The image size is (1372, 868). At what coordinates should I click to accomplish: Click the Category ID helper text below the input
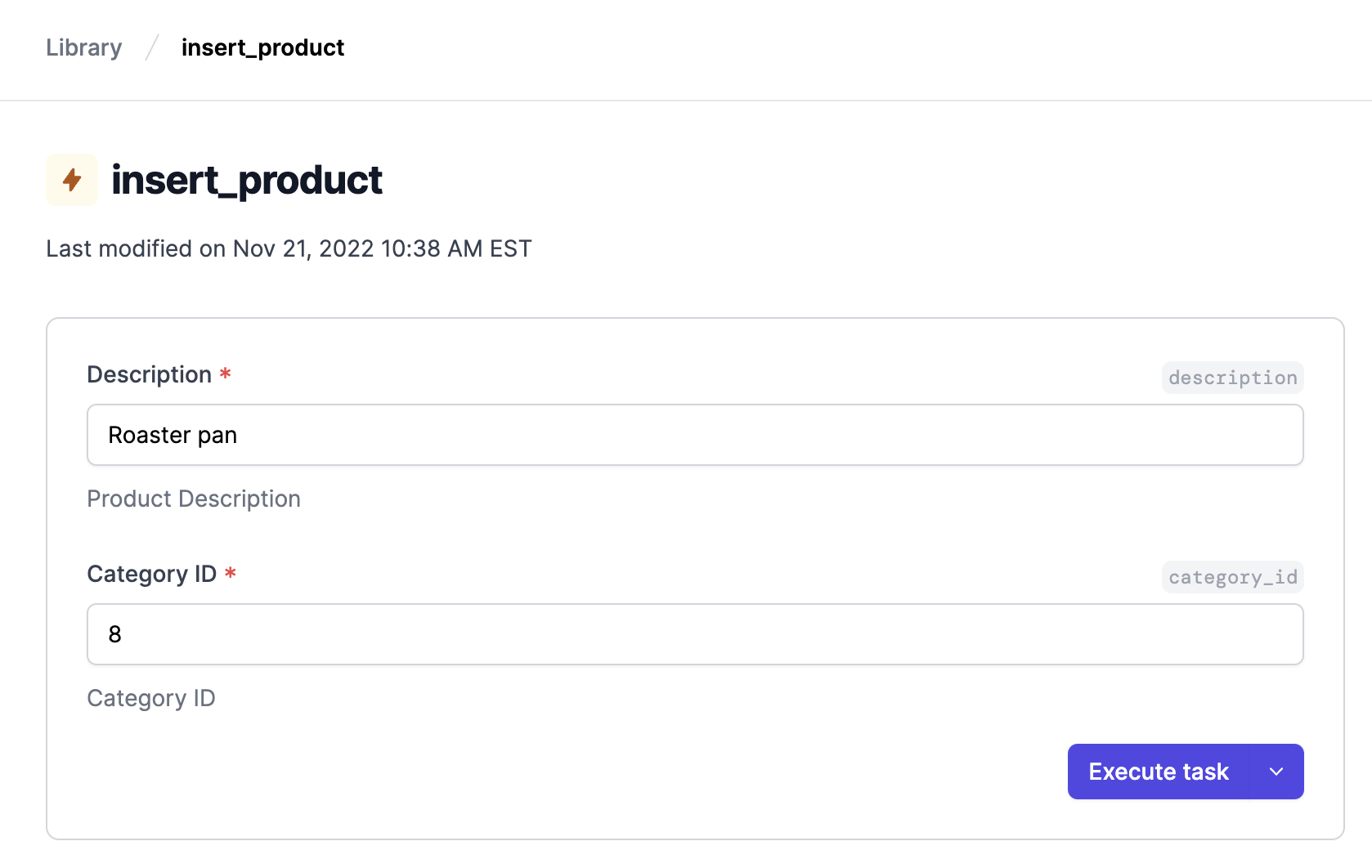(x=151, y=698)
